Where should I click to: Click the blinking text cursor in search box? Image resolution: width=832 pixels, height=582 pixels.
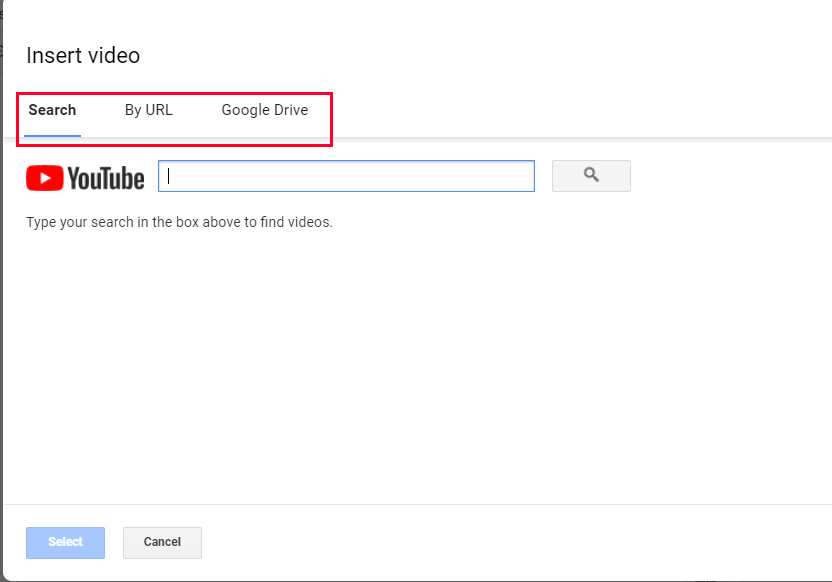tap(169, 176)
